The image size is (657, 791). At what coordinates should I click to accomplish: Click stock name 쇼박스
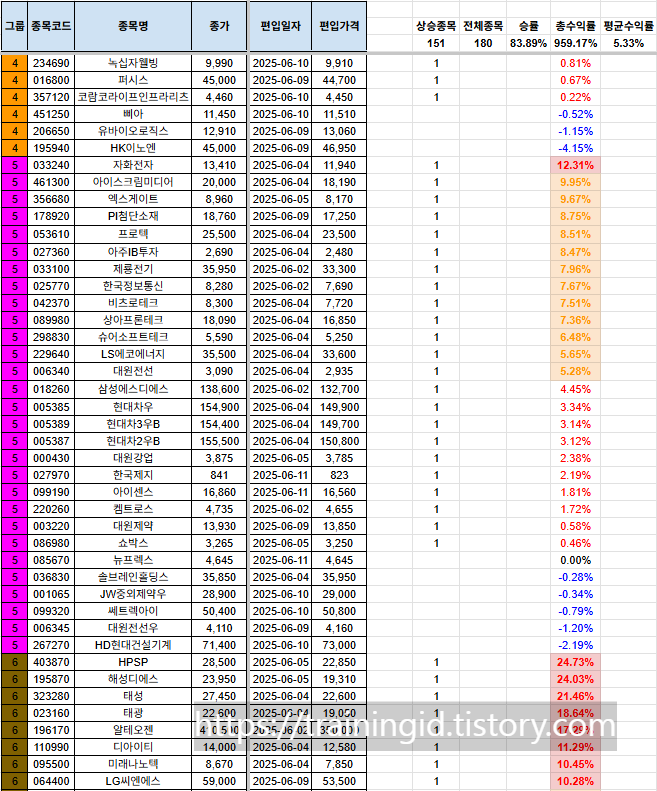click(x=133, y=543)
